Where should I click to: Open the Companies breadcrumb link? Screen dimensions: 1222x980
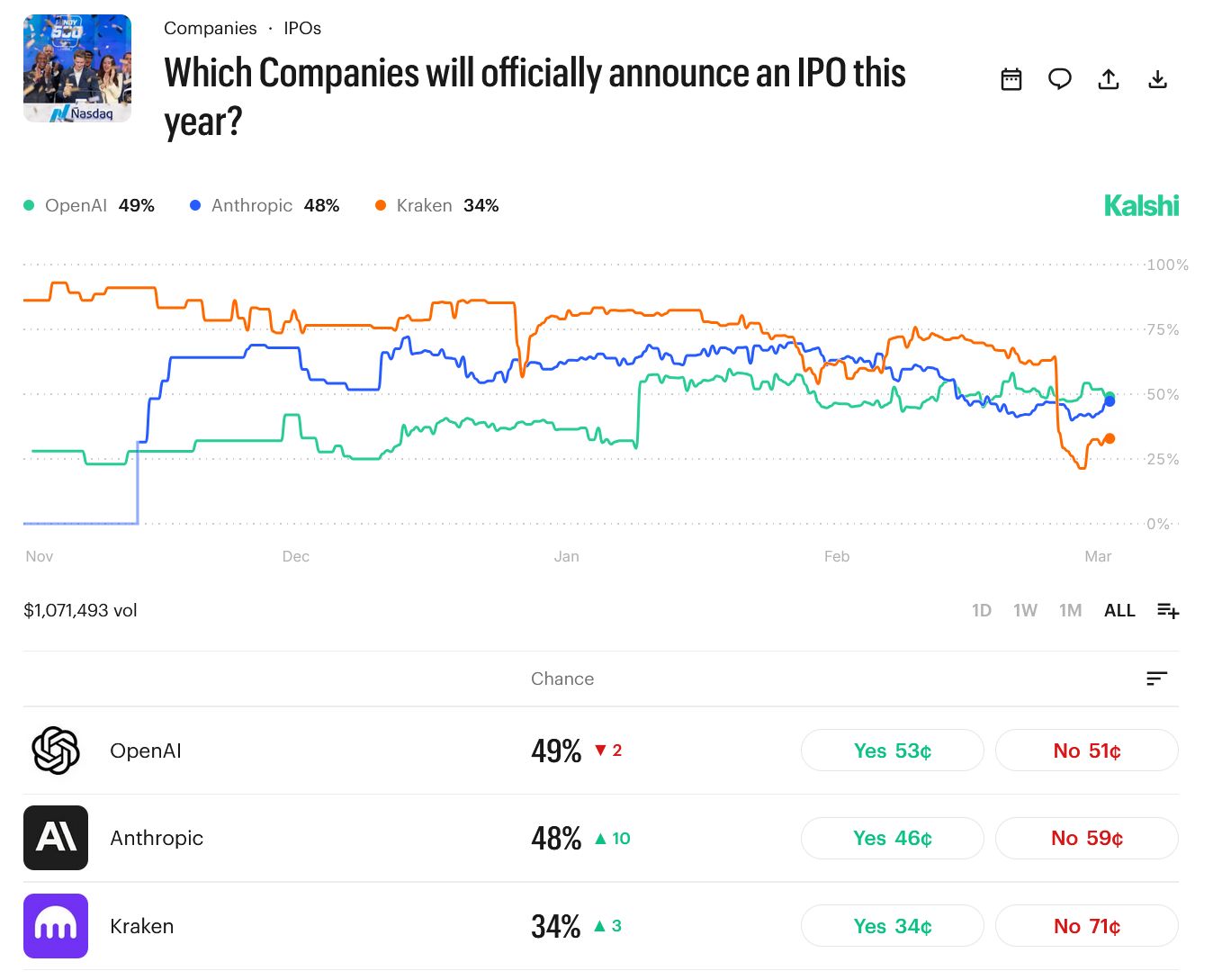pyautogui.click(x=210, y=29)
